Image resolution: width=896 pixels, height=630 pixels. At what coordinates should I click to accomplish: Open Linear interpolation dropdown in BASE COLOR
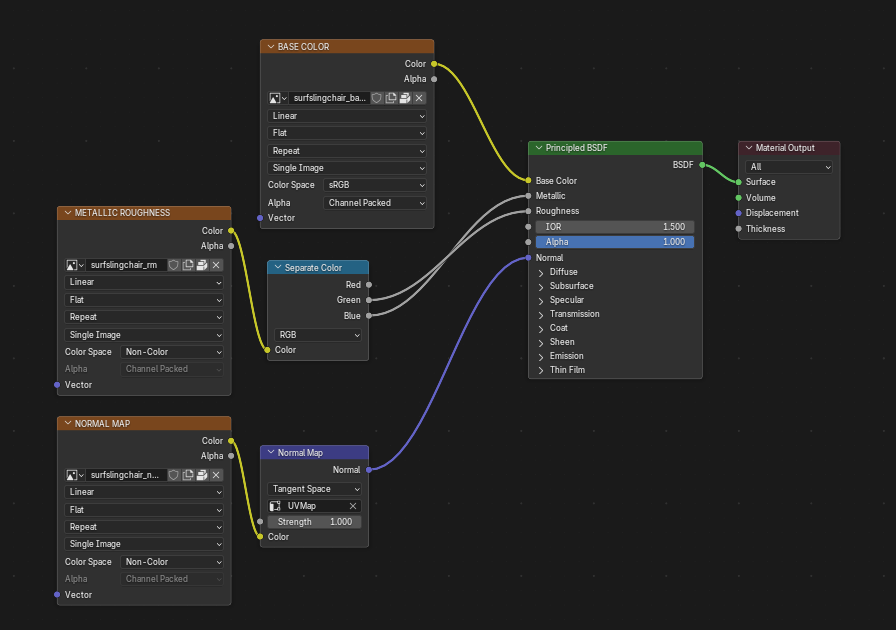pos(347,116)
